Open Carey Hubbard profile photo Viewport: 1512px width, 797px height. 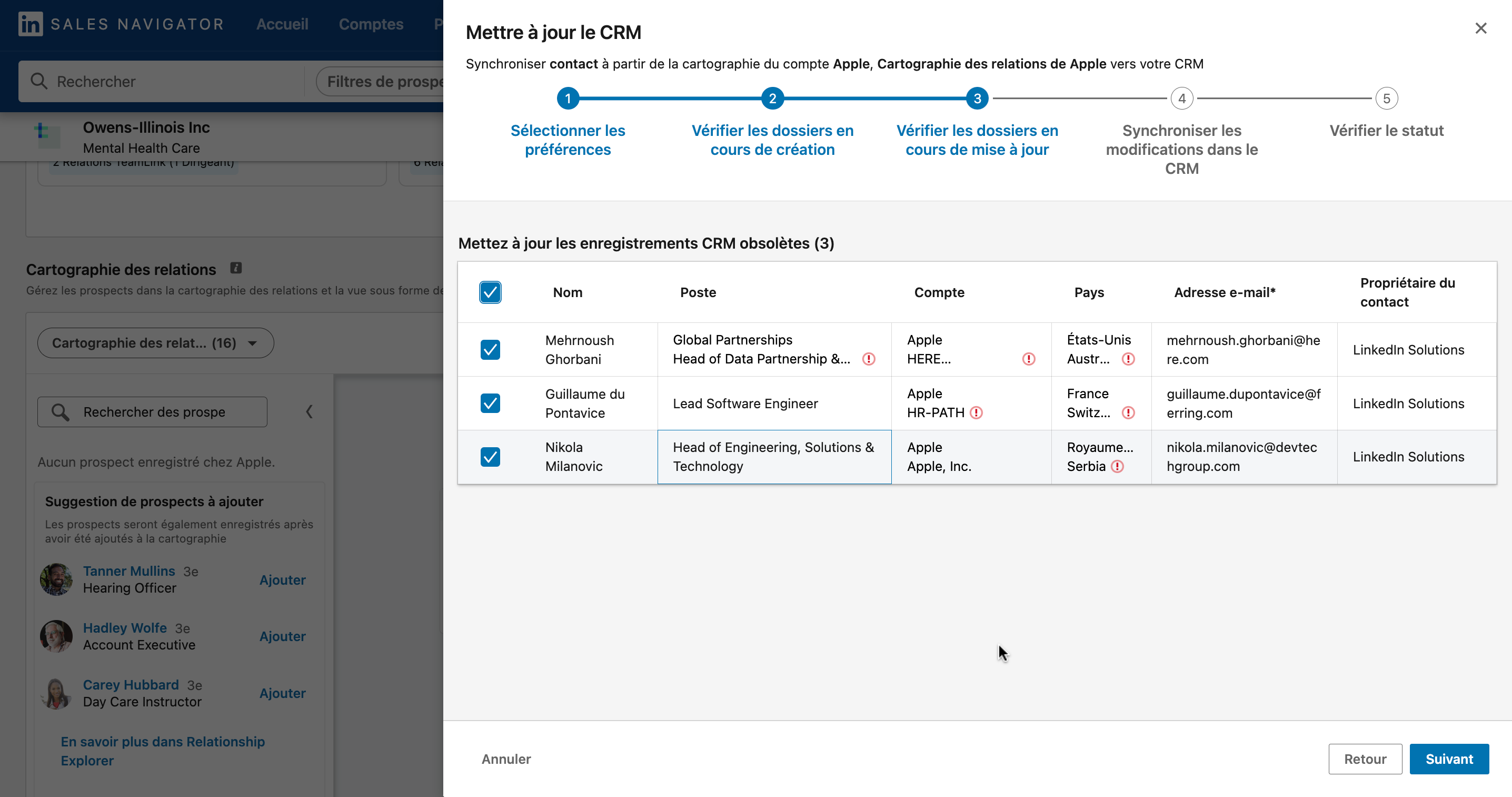pos(56,693)
